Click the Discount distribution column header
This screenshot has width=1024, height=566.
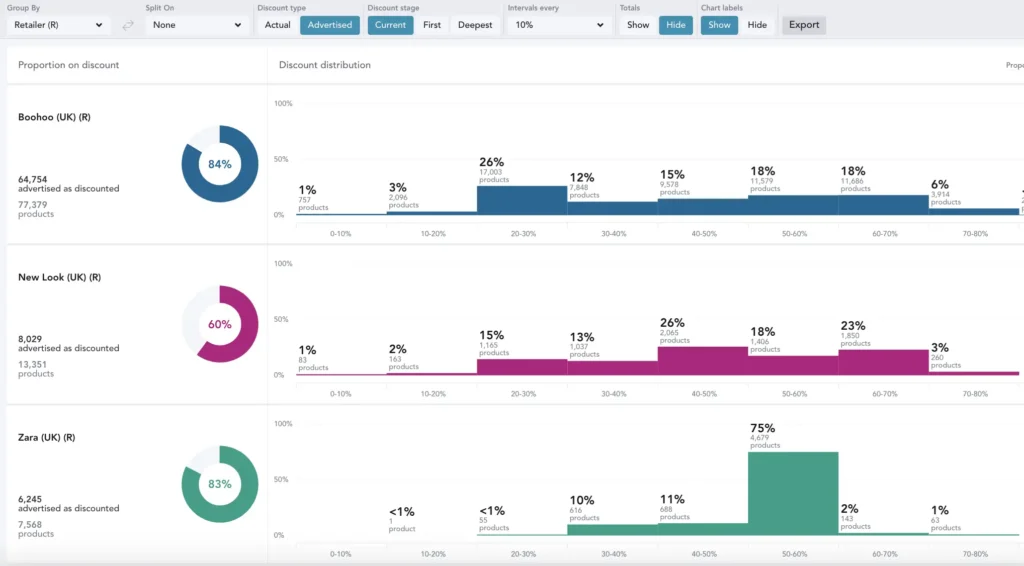coord(325,65)
